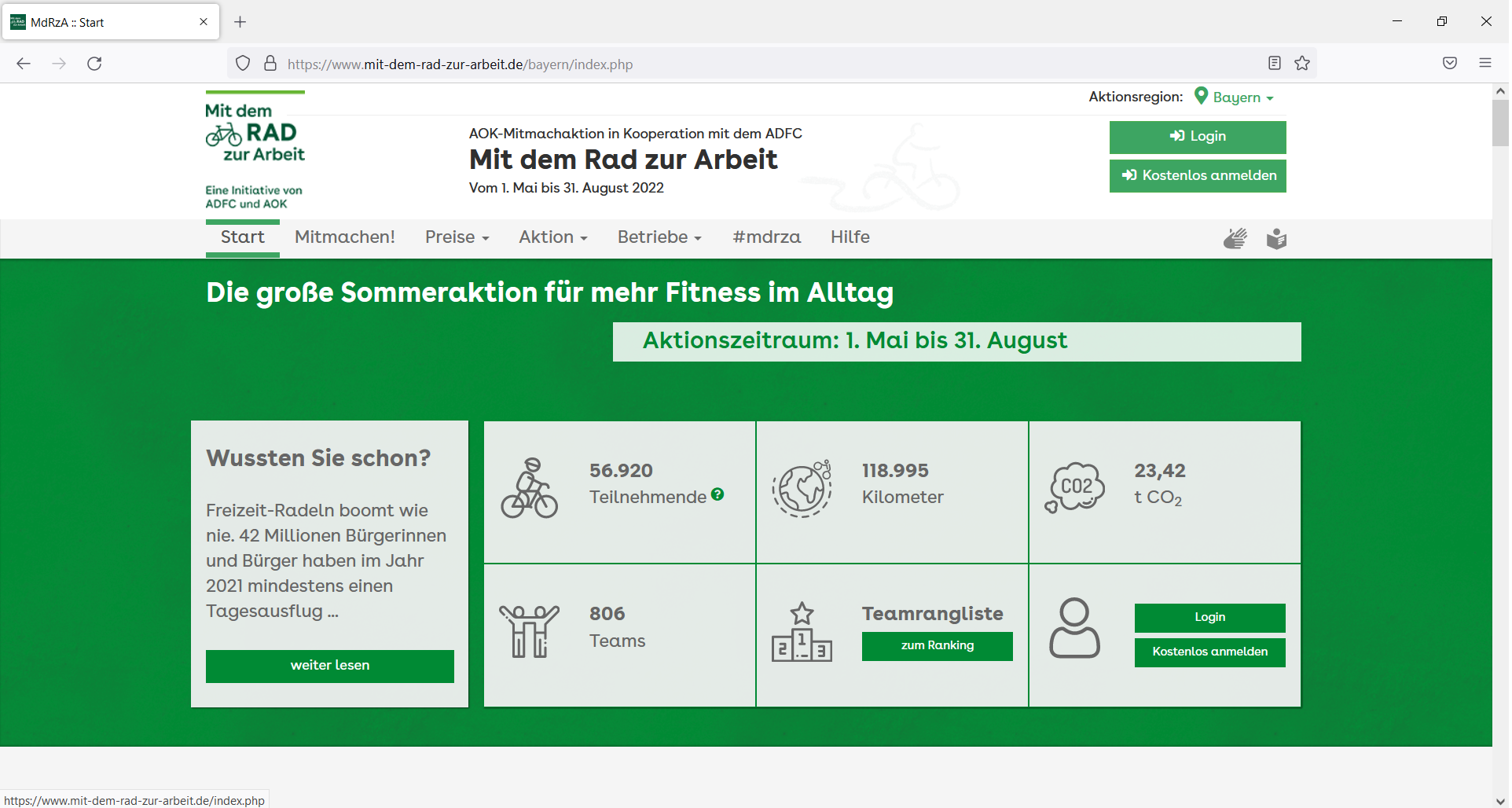Image resolution: width=1512 pixels, height=808 pixels.
Task: Click the question mark beside Teilnehmende count
Action: pyautogui.click(x=718, y=494)
